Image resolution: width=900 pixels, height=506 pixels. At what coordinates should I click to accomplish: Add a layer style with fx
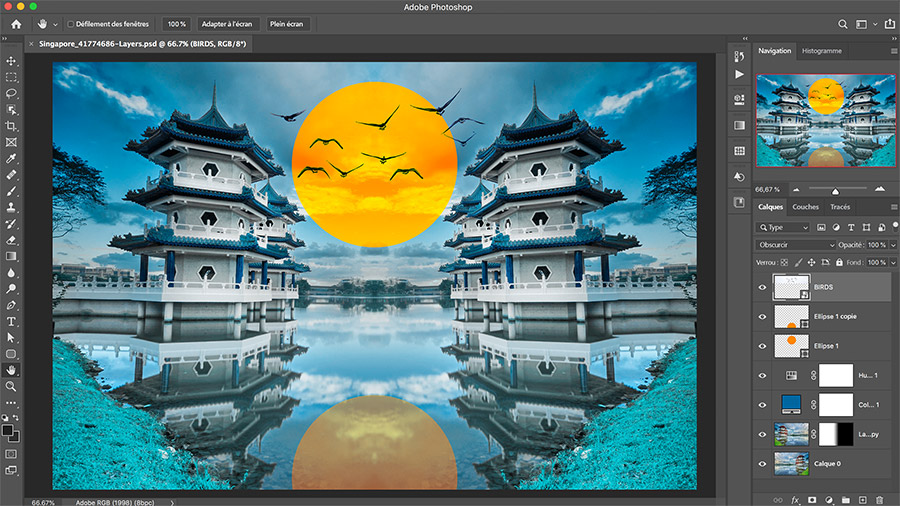(x=795, y=500)
